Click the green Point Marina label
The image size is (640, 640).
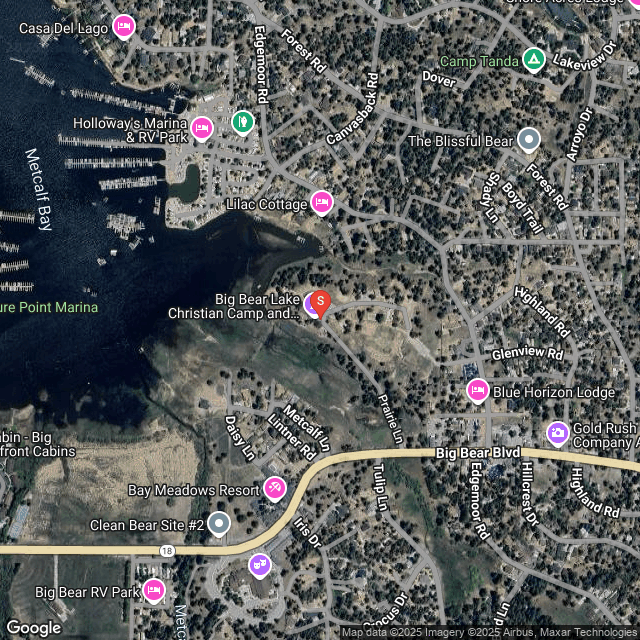pyautogui.click(x=49, y=307)
